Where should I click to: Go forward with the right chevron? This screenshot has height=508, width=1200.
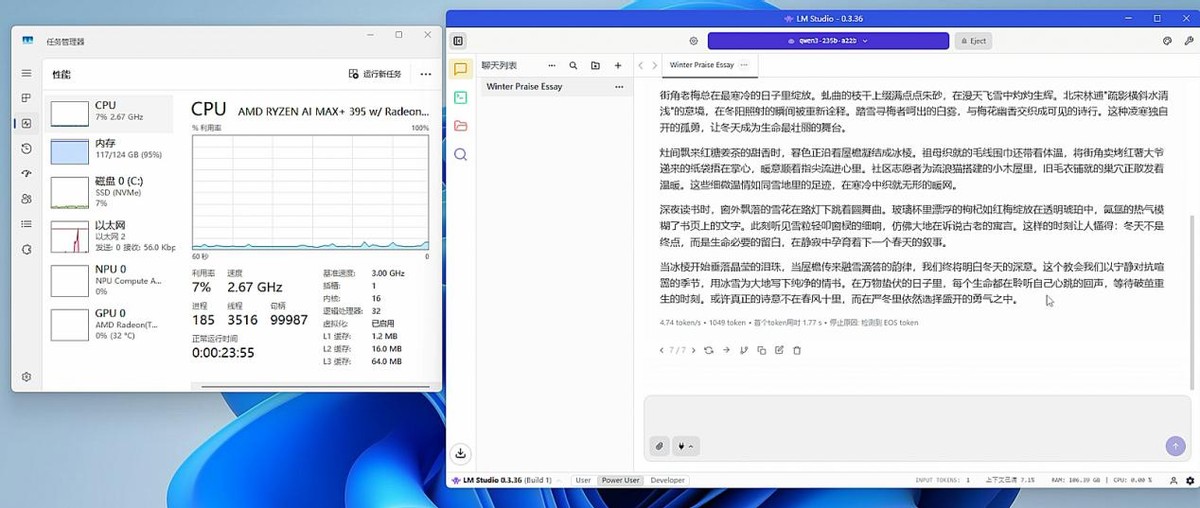pyautogui.click(x=653, y=65)
